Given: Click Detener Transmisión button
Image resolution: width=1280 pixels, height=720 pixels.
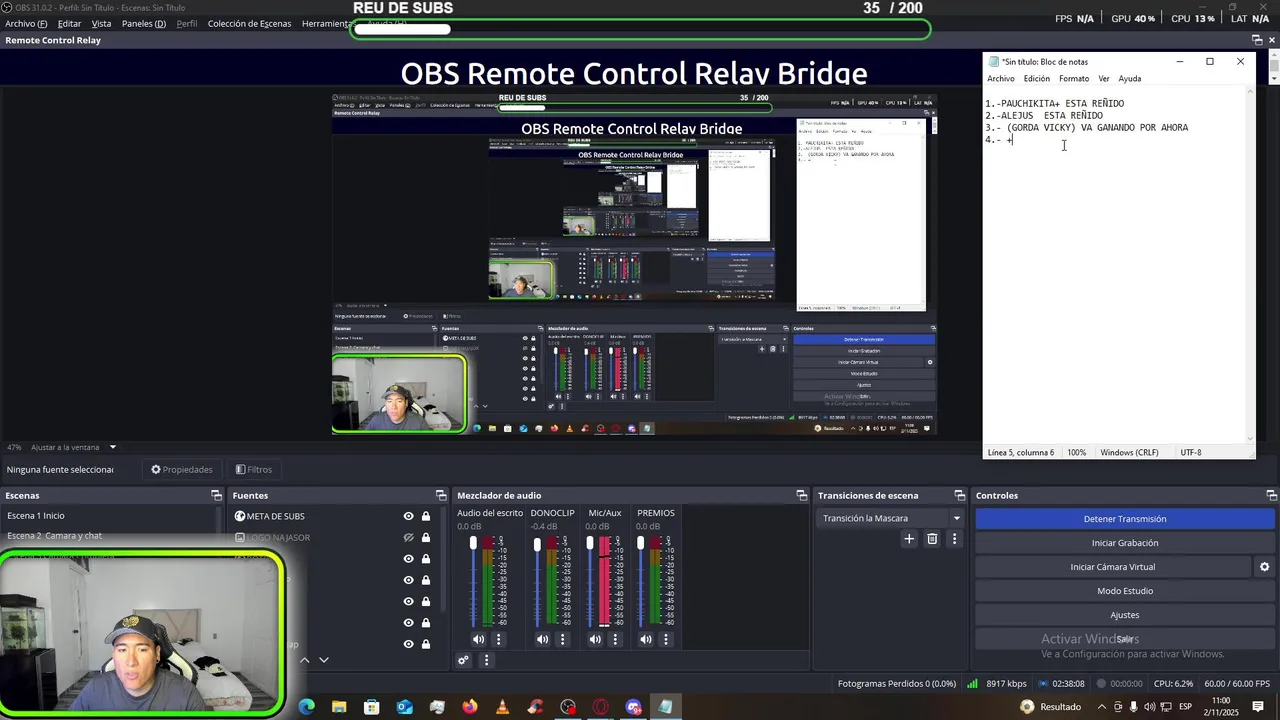Looking at the screenshot, I should click(1125, 519).
